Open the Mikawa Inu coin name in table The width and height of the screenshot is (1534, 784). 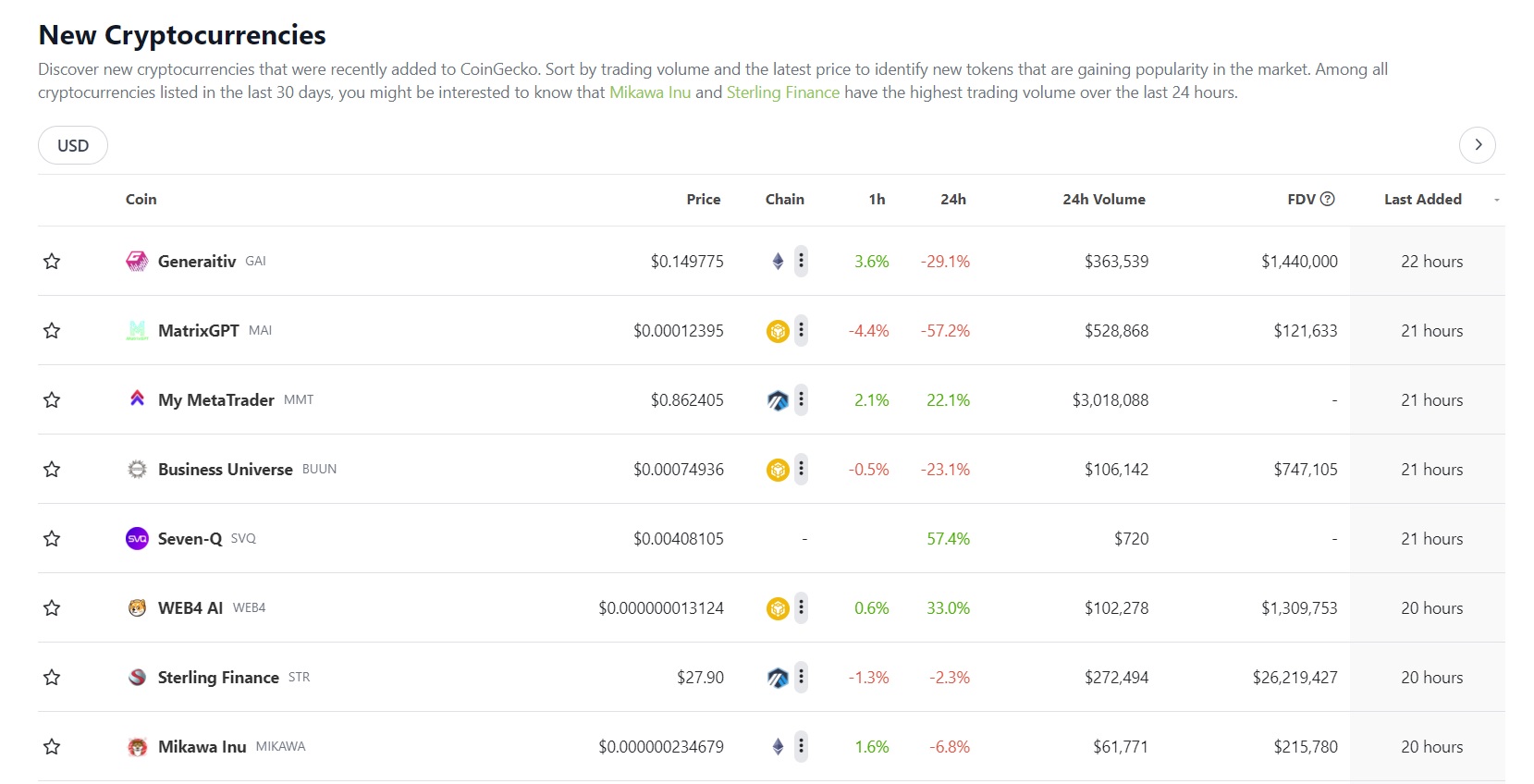click(x=202, y=747)
